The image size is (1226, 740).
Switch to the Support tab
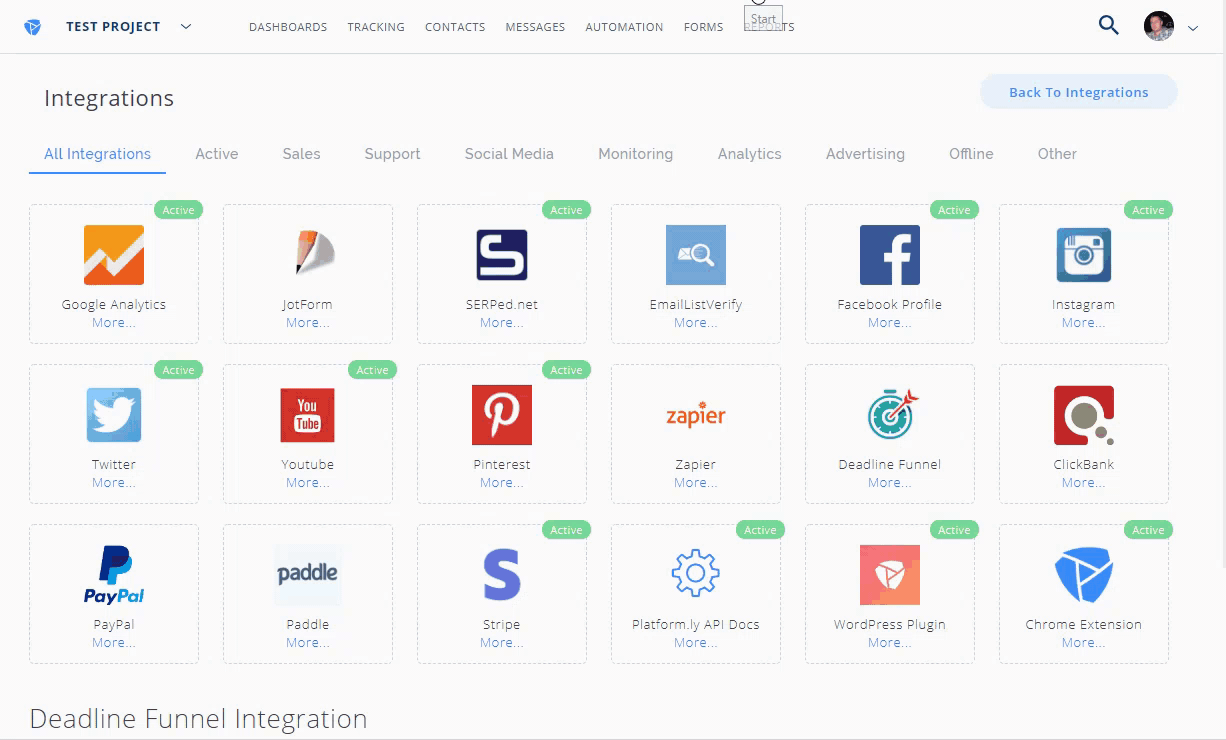392,154
